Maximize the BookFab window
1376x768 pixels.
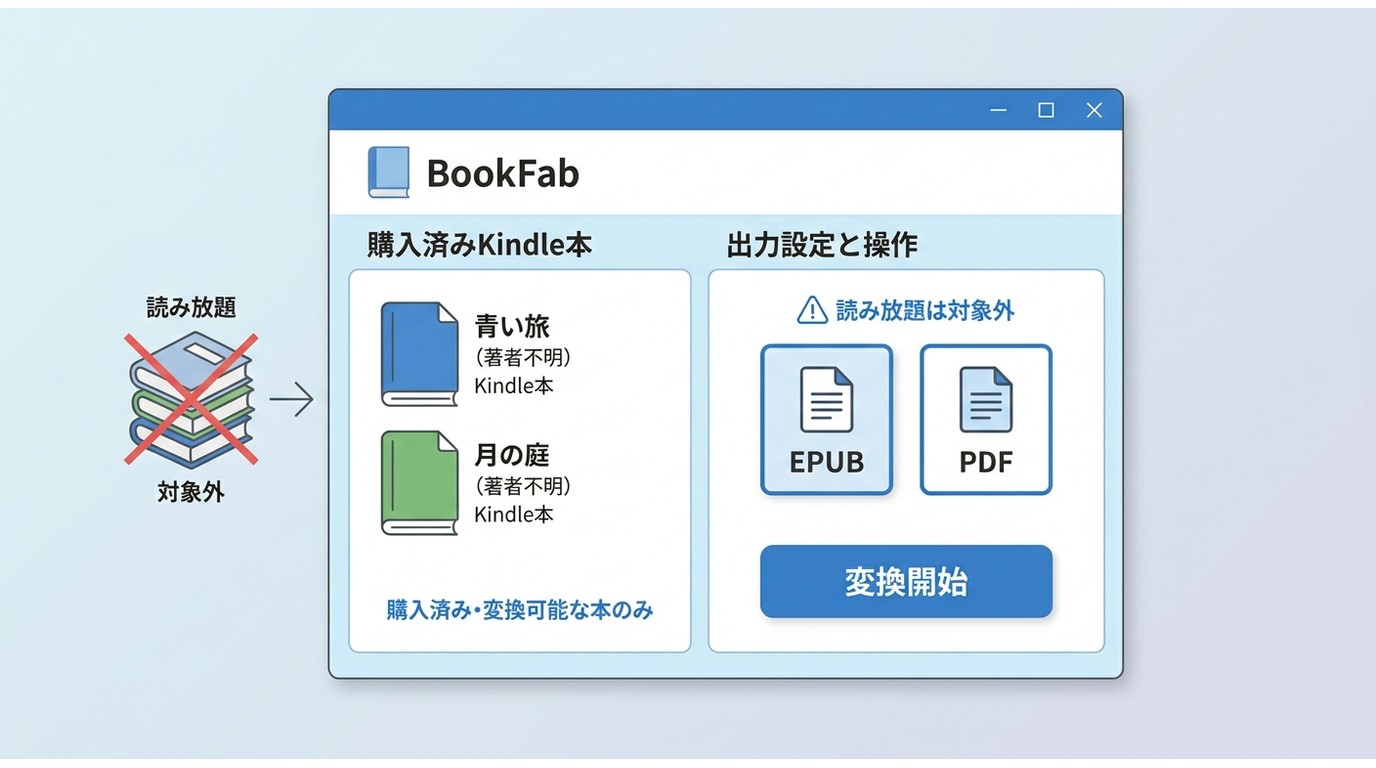1046,110
